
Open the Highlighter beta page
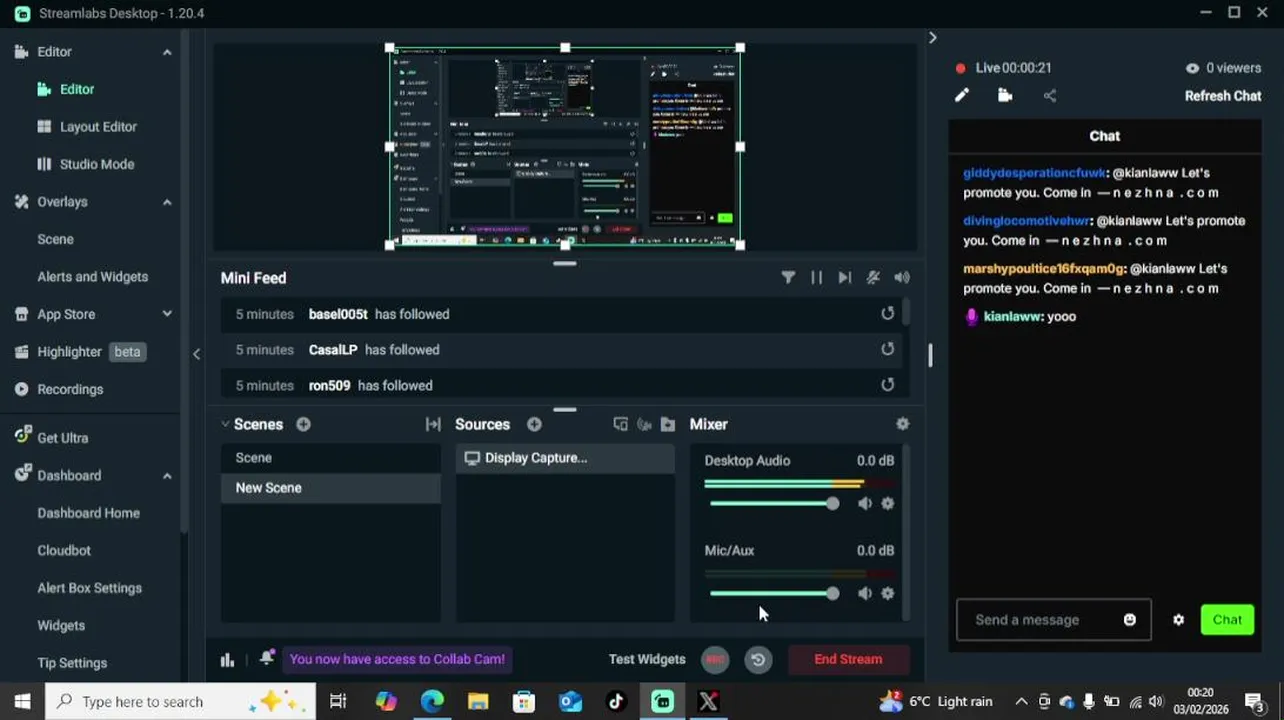coord(80,352)
